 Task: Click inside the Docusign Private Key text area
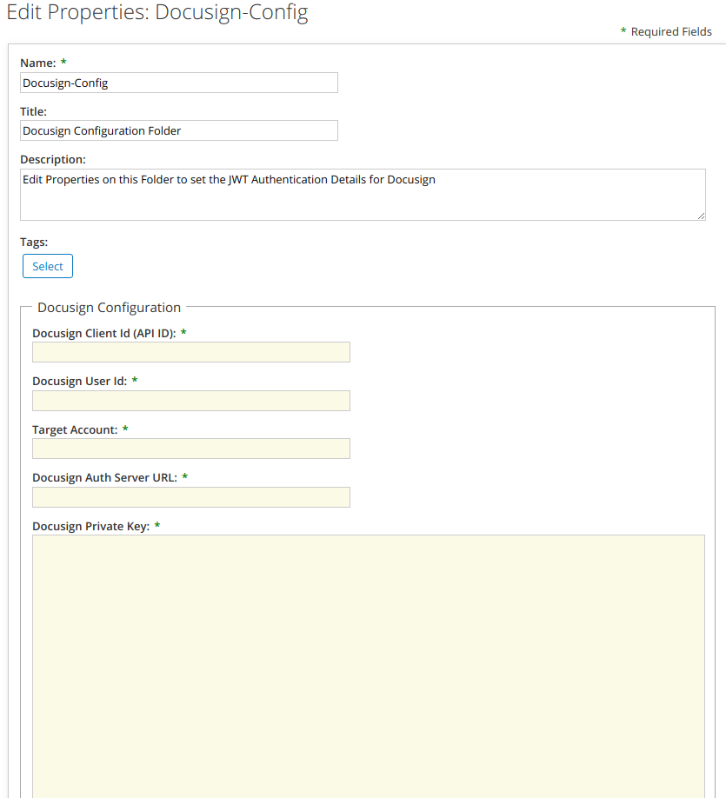368,666
